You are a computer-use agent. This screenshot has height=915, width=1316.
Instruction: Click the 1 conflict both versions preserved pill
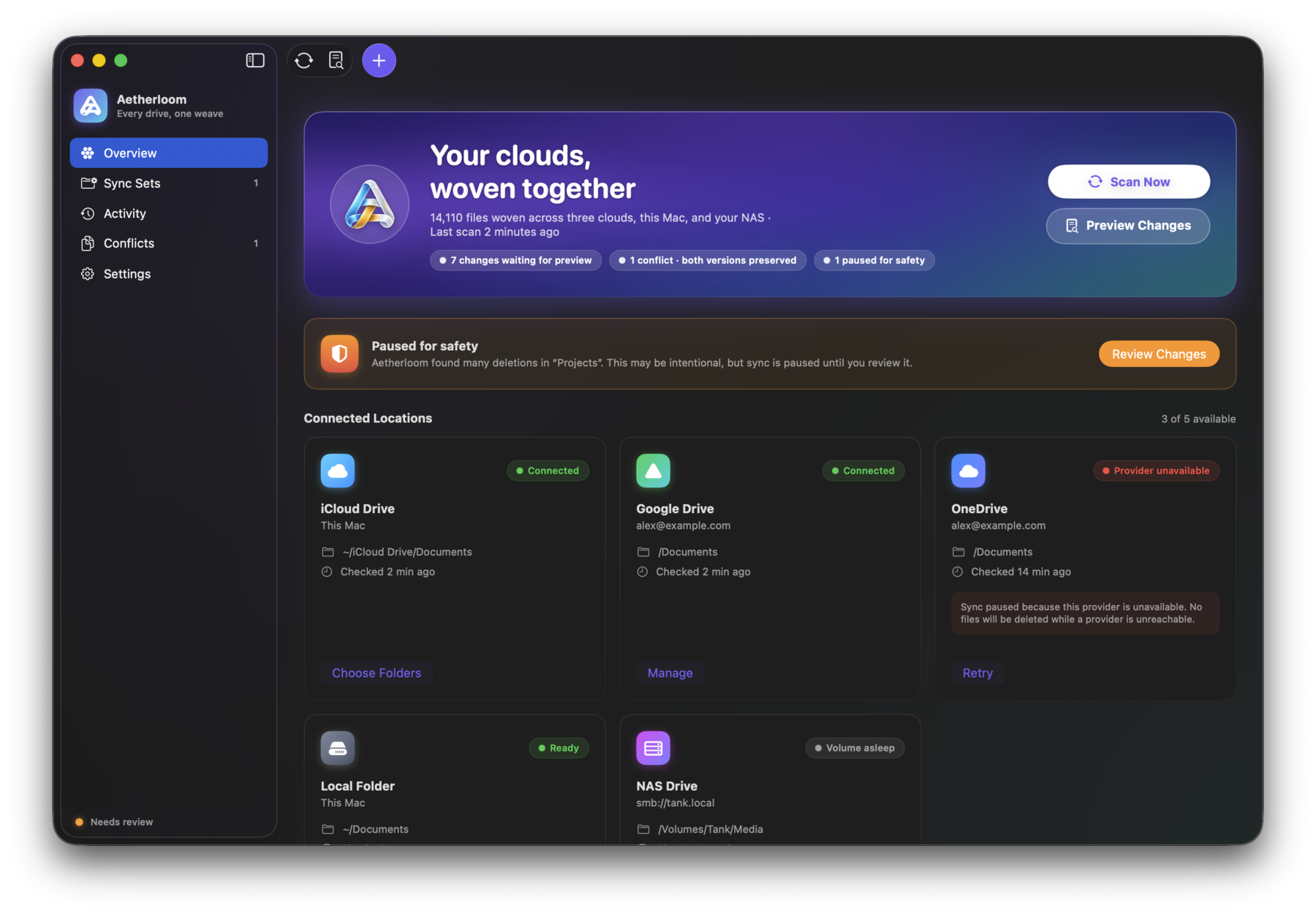point(708,260)
